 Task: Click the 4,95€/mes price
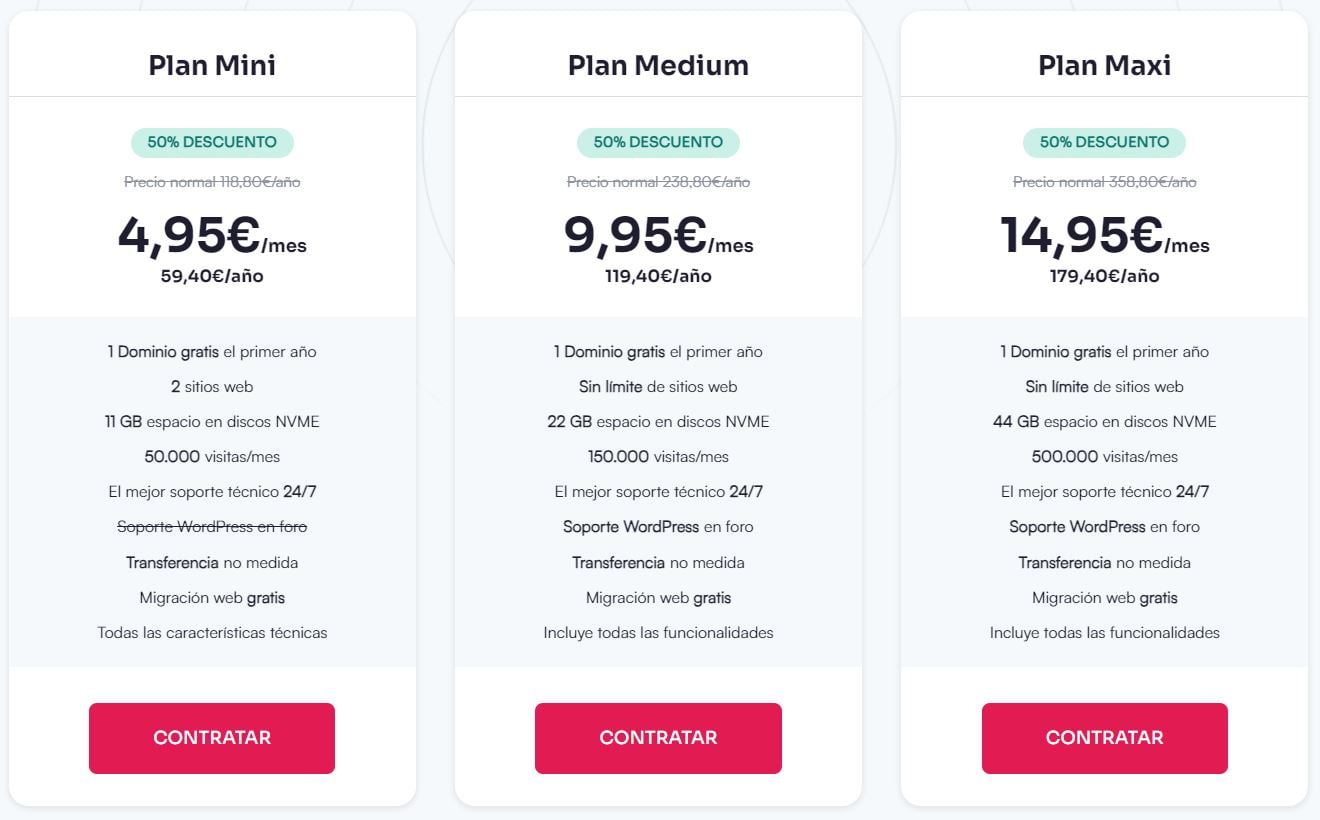(212, 238)
